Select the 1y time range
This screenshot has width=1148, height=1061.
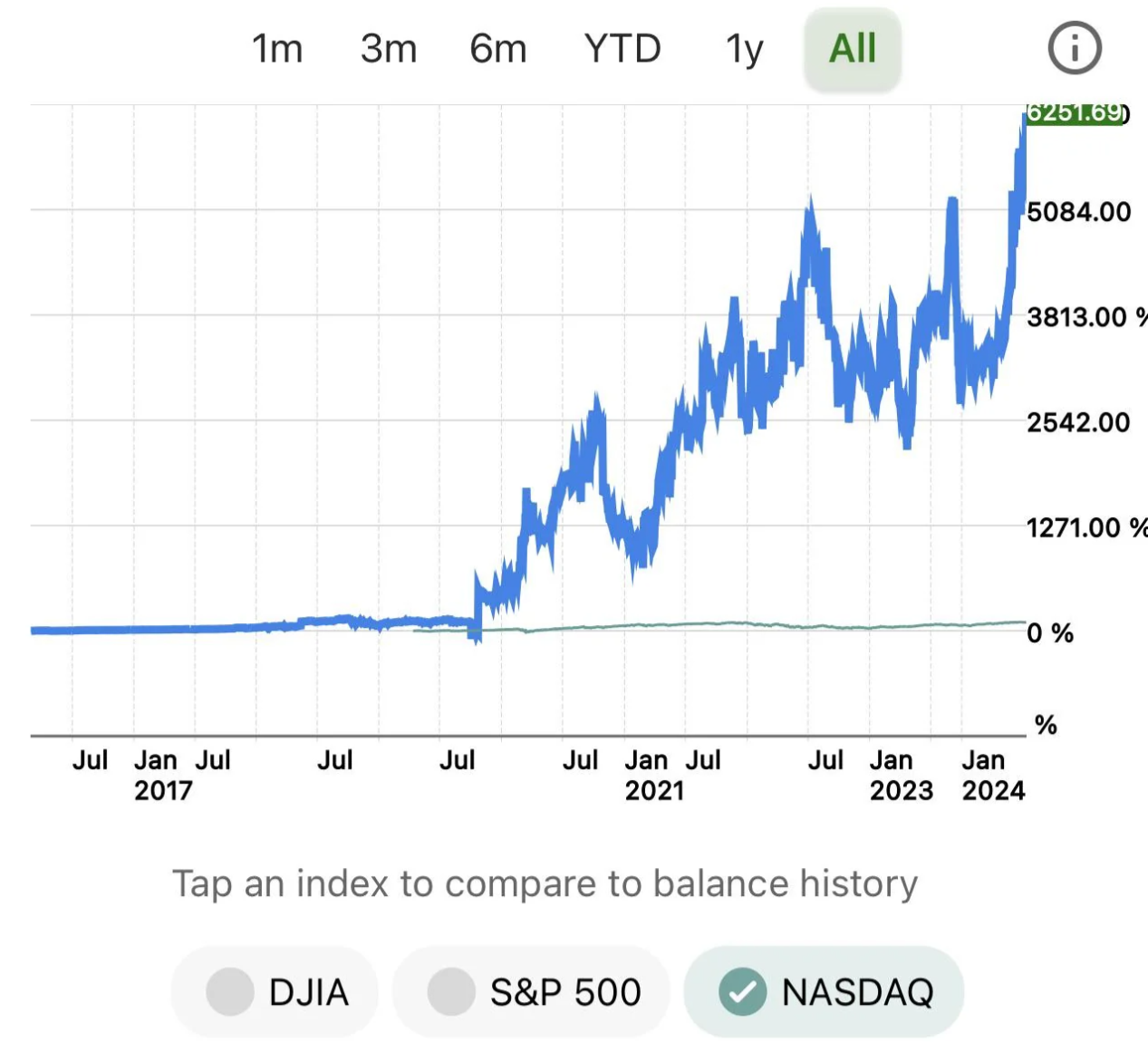(744, 49)
